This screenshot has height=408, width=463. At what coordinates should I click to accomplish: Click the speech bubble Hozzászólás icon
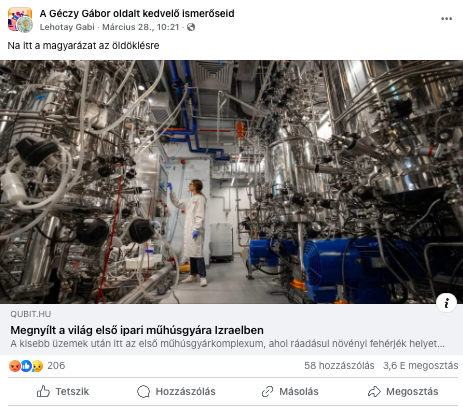tap(143, 391)
